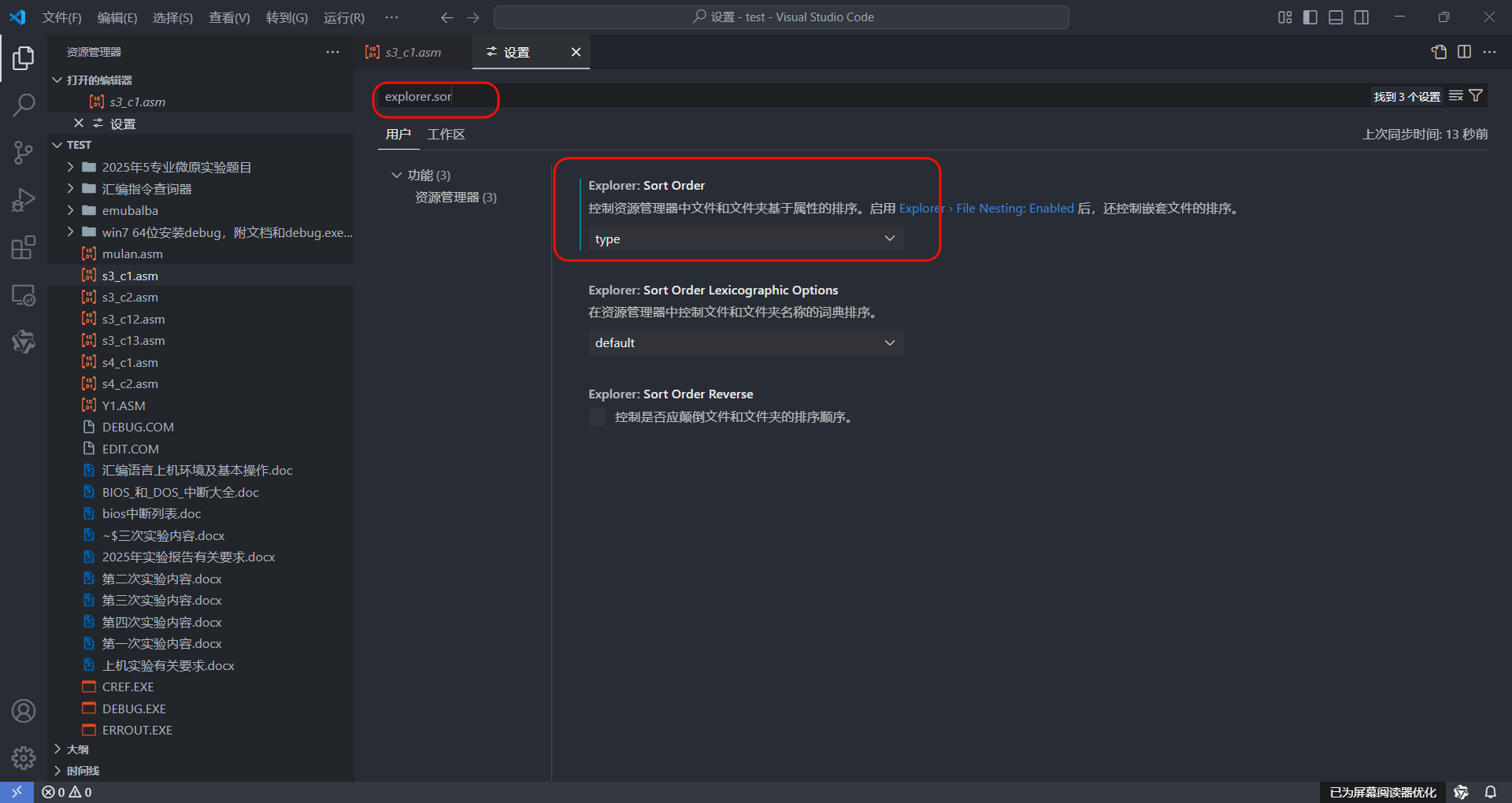Open the 文件(F) menu
The image size is (1512, 803).
coord(61,17)
